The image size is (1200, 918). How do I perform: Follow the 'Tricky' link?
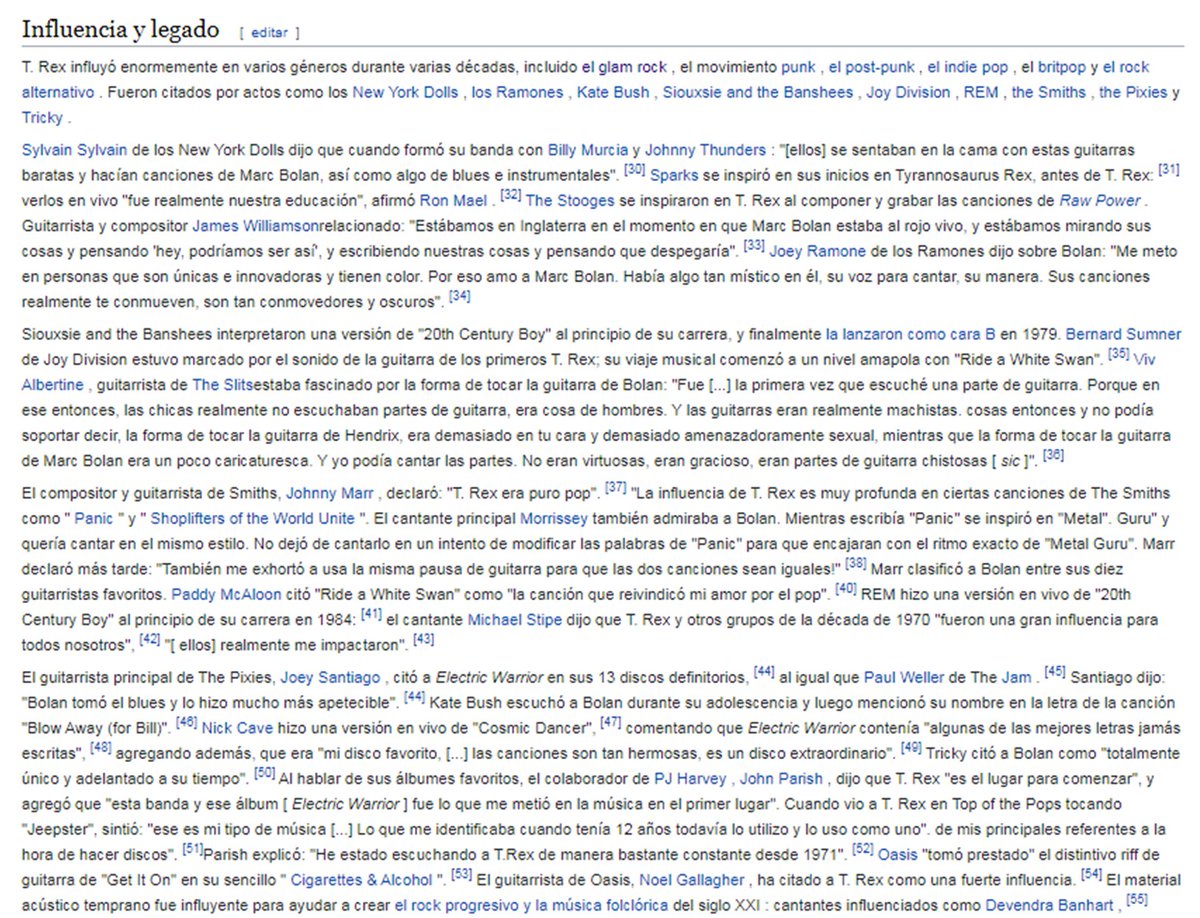click(42, 117)
